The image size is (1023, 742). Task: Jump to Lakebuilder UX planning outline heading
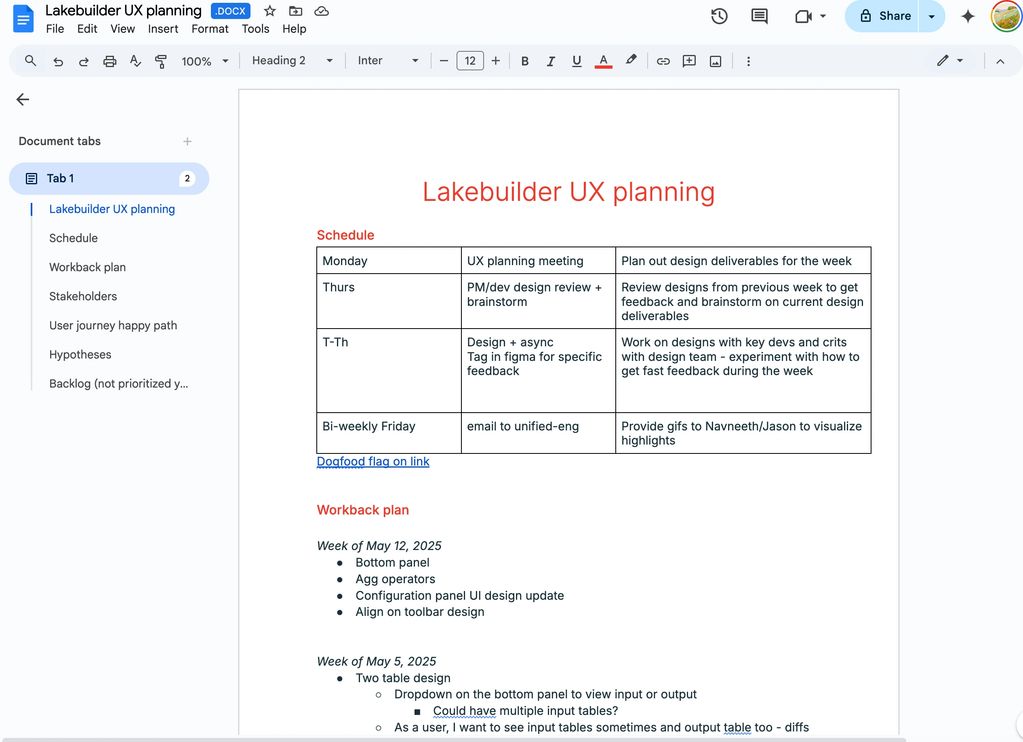coord(112,209)
